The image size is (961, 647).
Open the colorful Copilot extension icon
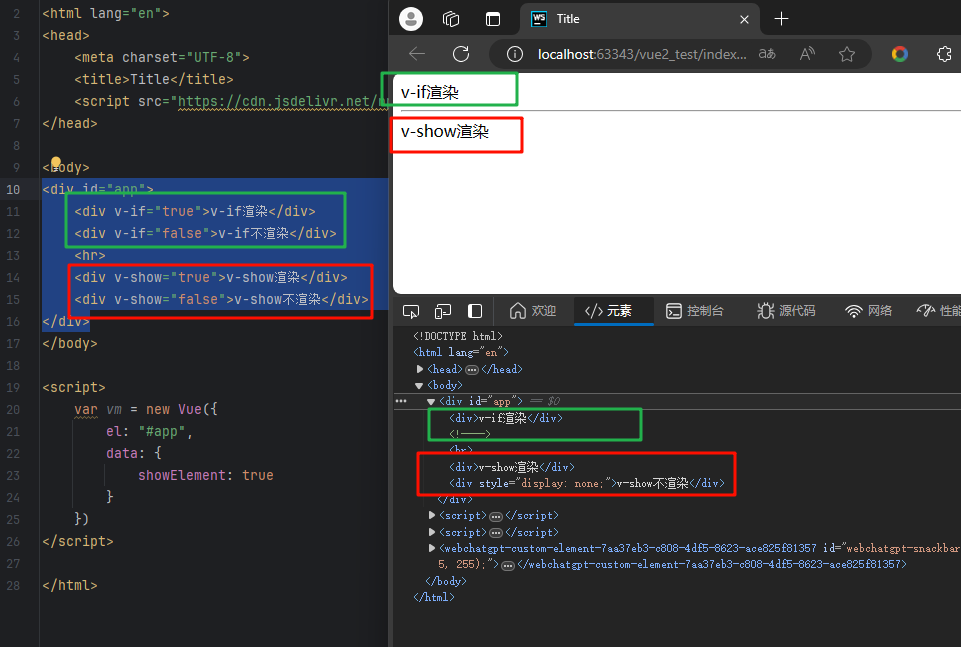point(900,54)
